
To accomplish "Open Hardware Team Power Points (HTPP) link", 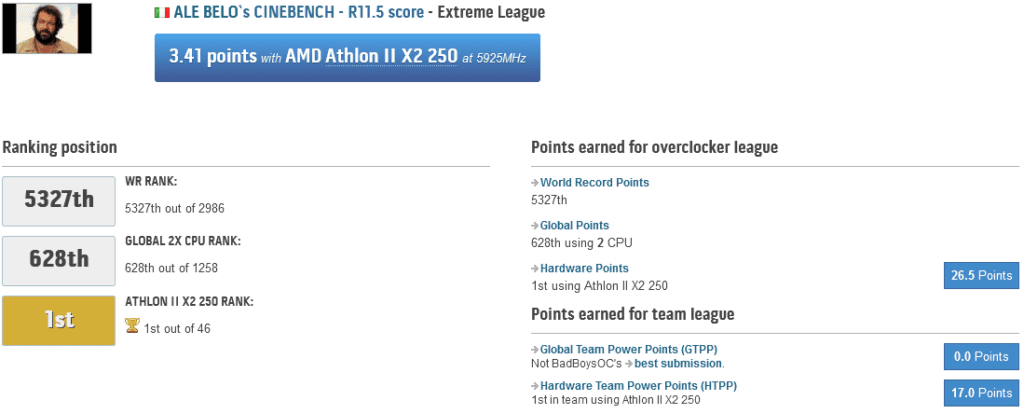I will pyautogui.click(x=638, y=386).
